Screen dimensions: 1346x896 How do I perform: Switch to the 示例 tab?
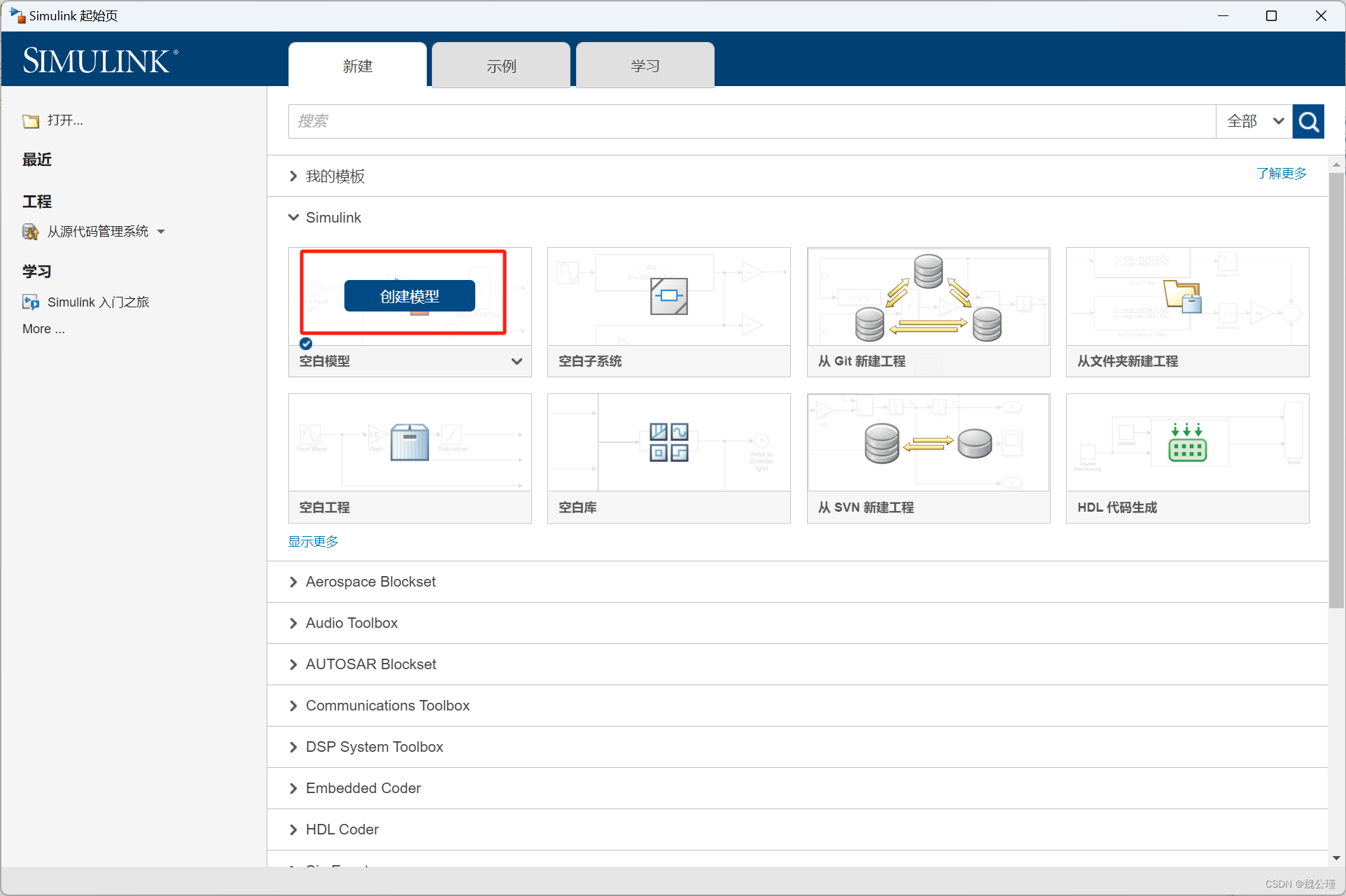point(501,66)
